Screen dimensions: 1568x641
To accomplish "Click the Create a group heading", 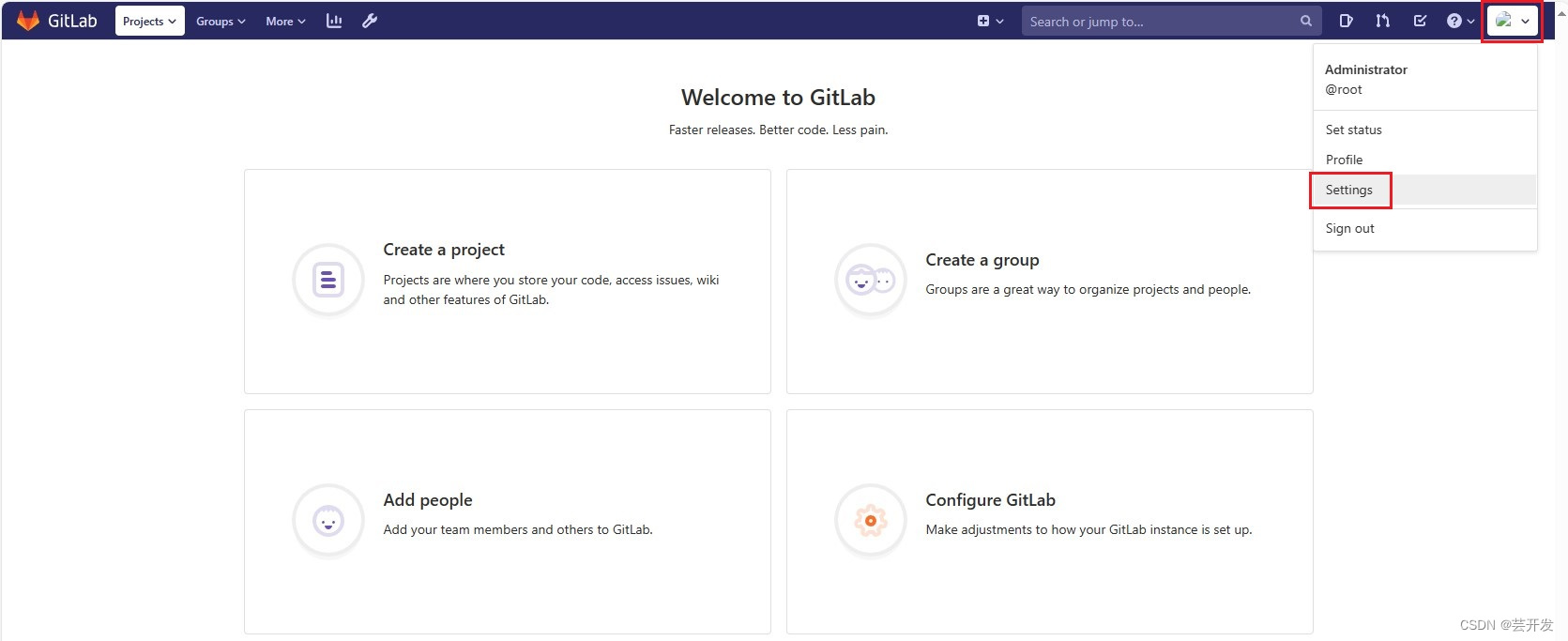I will click(x=982, y=260).
